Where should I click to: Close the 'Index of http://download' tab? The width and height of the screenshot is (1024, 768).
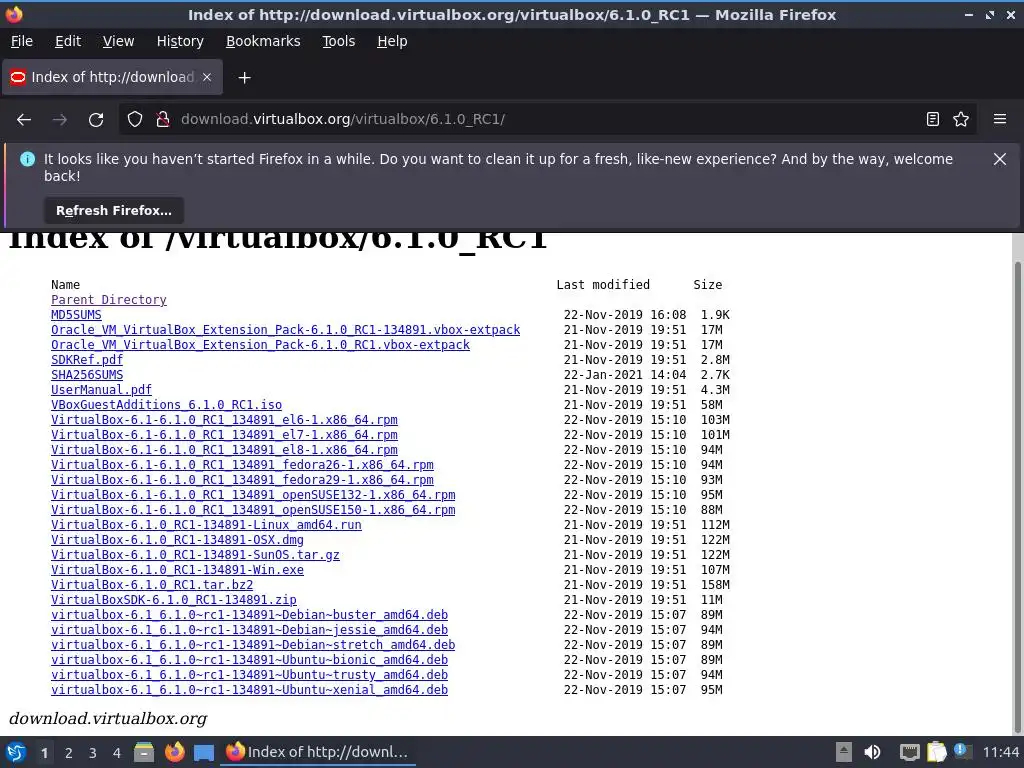[x=207, y=77]
